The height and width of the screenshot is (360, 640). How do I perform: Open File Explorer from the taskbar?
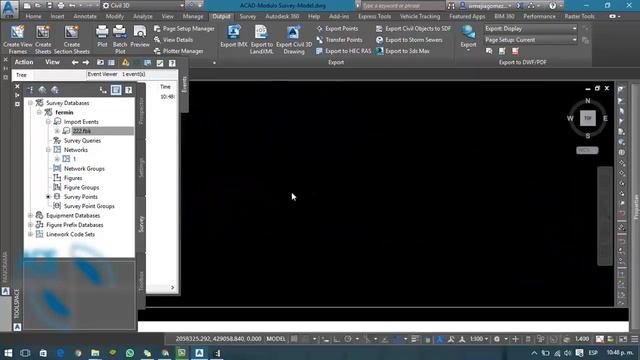point(95,353)
